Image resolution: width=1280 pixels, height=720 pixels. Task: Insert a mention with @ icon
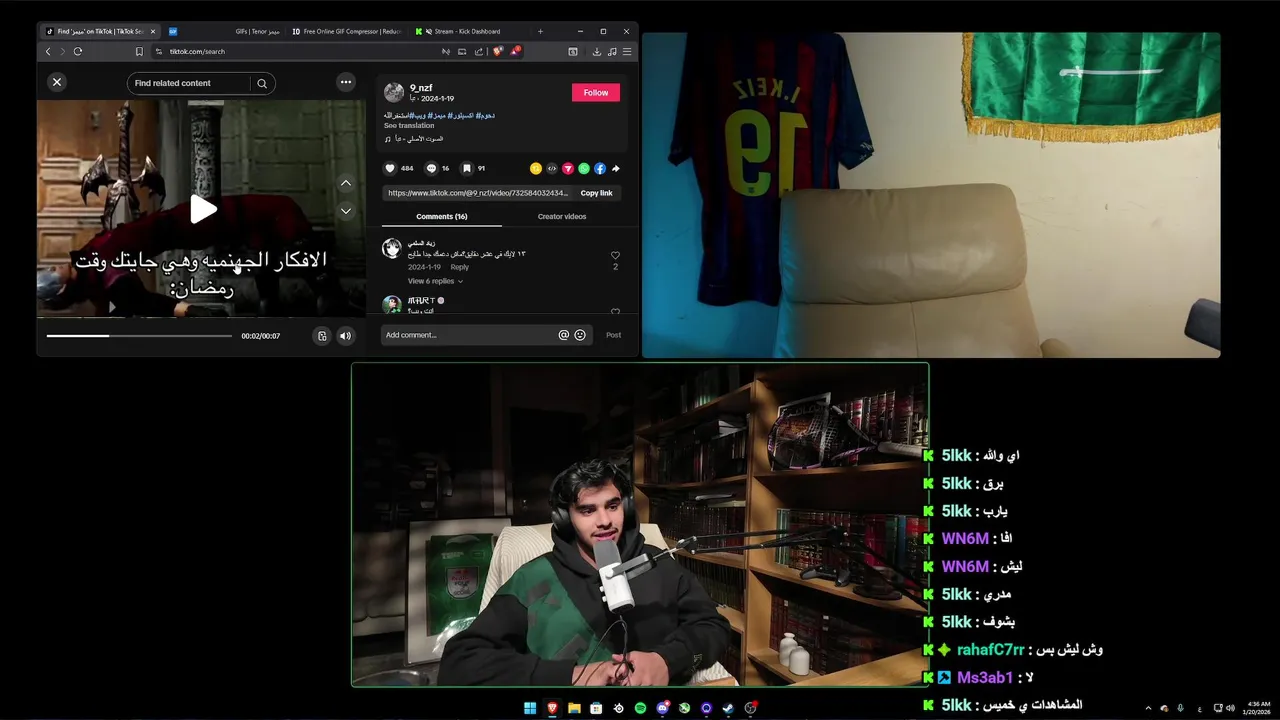click(x=564, y=335)
